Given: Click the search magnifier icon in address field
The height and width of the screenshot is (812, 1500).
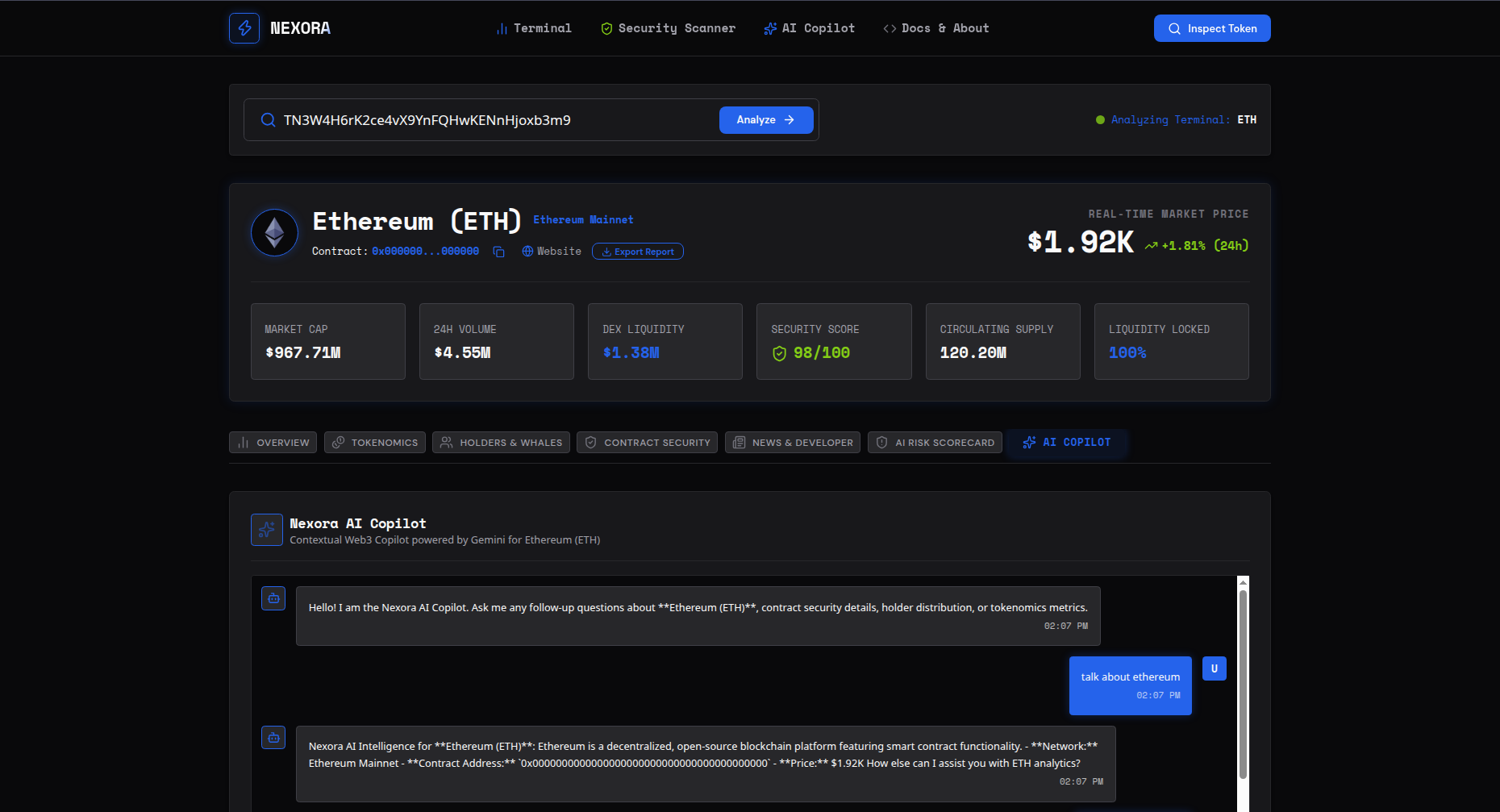Looking at the screenshot, I should [268, 120].
